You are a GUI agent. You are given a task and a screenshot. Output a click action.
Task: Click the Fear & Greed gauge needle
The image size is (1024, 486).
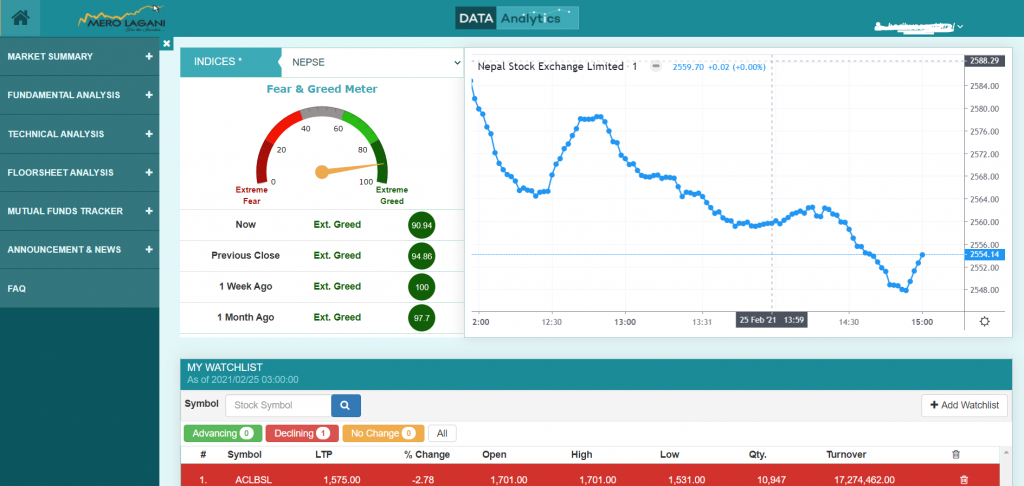point(351,168)
